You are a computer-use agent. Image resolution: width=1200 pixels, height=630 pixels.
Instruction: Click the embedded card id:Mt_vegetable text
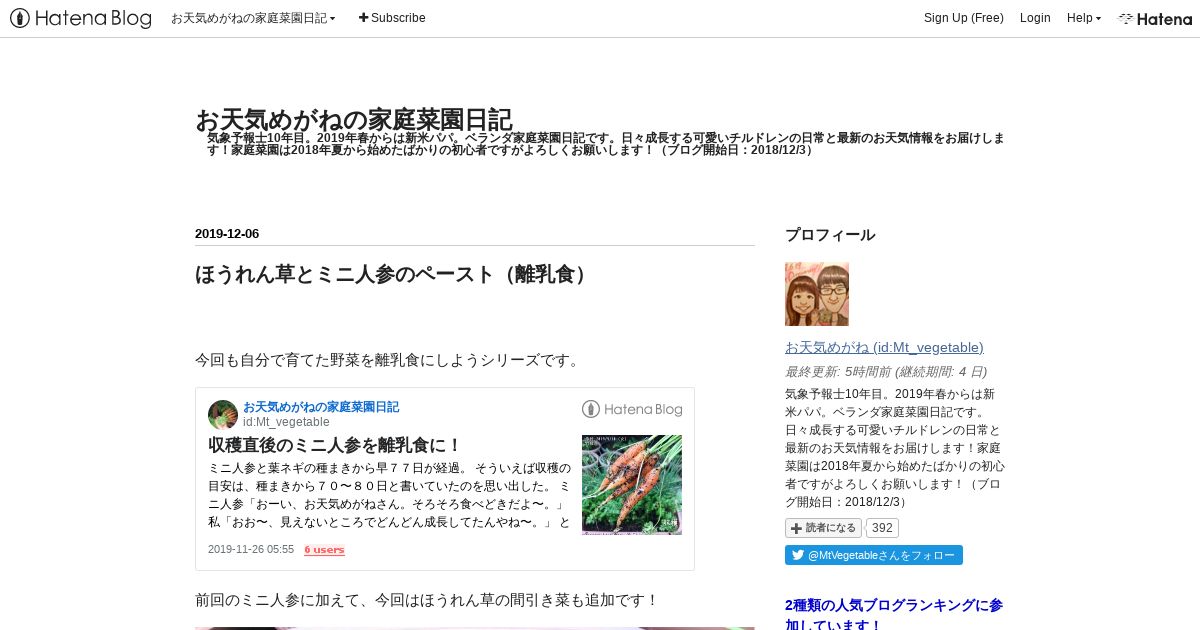(286, 422)
